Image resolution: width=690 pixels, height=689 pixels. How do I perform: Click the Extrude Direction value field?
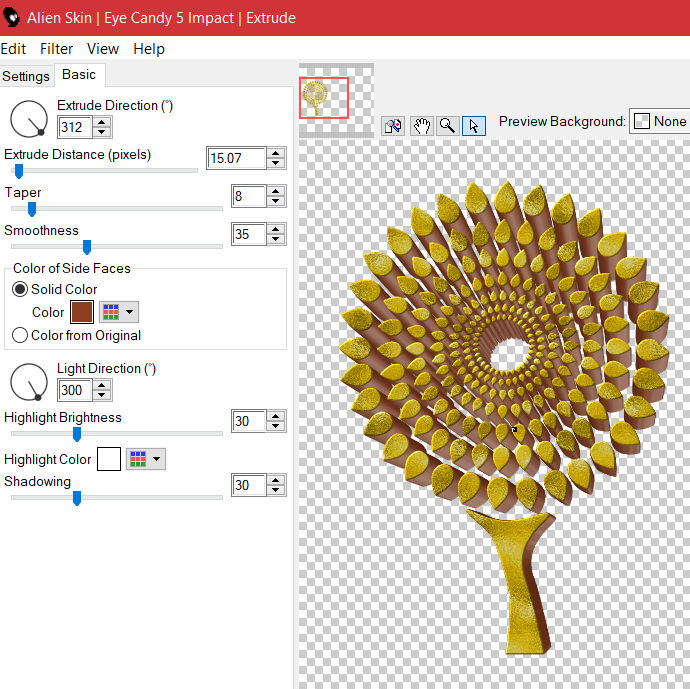(75, 127)
